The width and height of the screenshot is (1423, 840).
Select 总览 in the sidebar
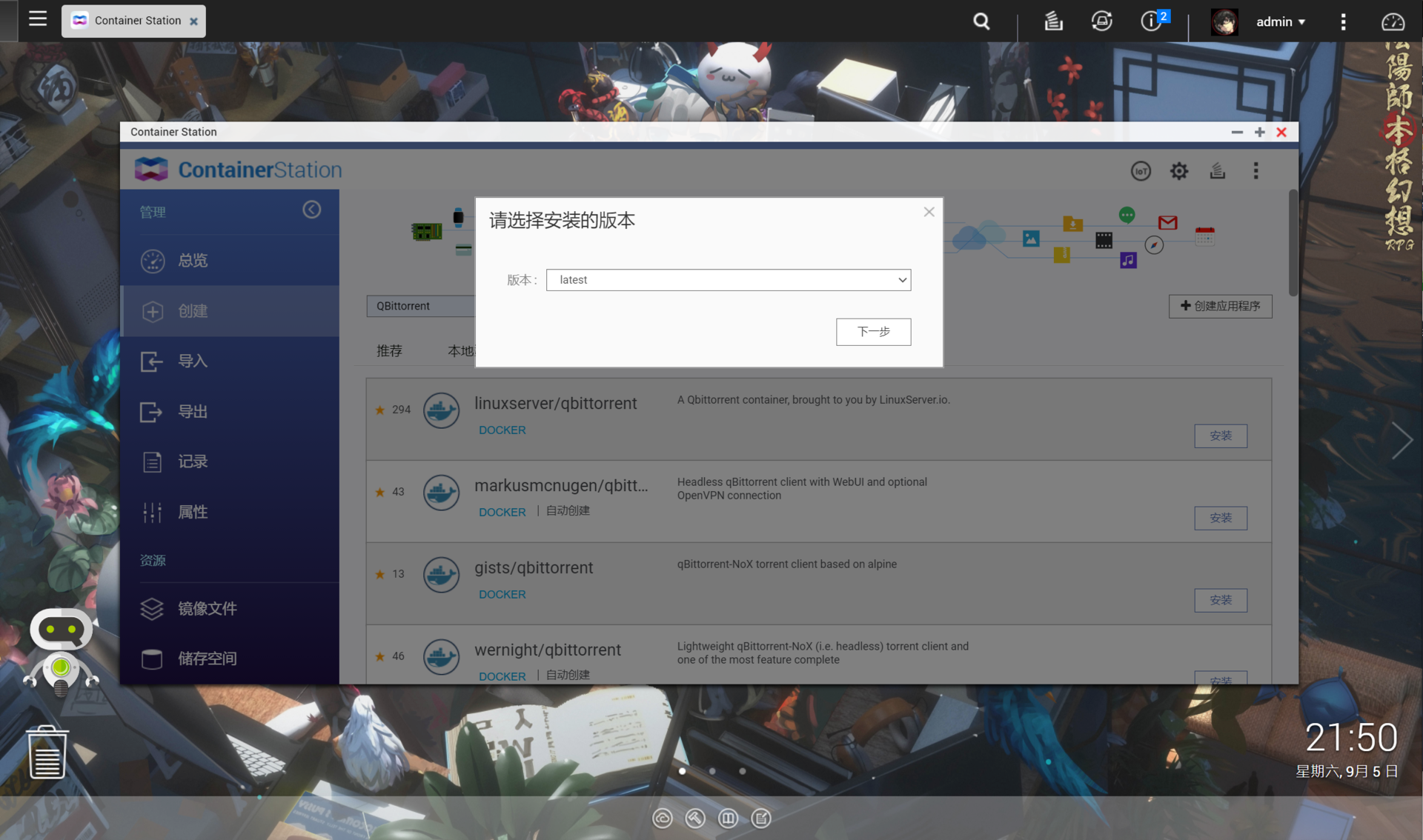coord(193,261)
